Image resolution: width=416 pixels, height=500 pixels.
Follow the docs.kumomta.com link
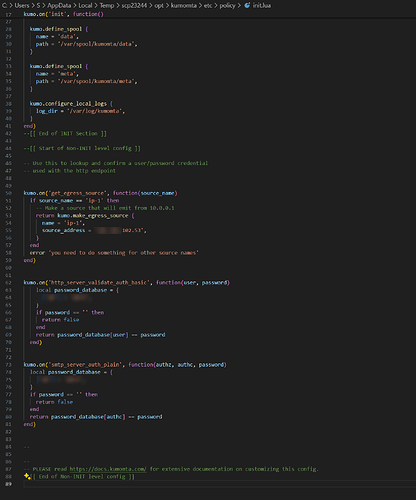[108, 469]
